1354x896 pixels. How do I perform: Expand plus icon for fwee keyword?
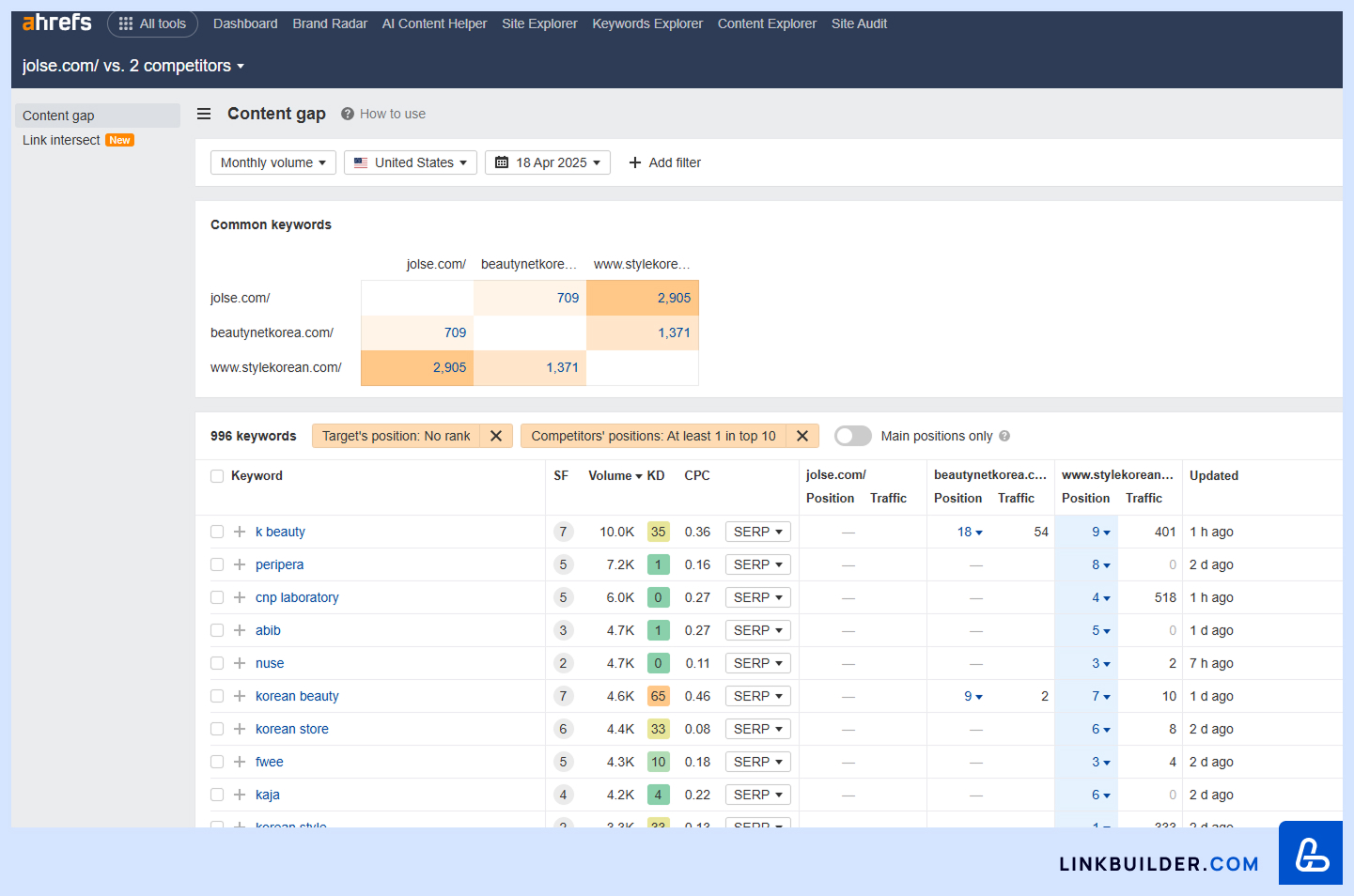coord(240,762)
